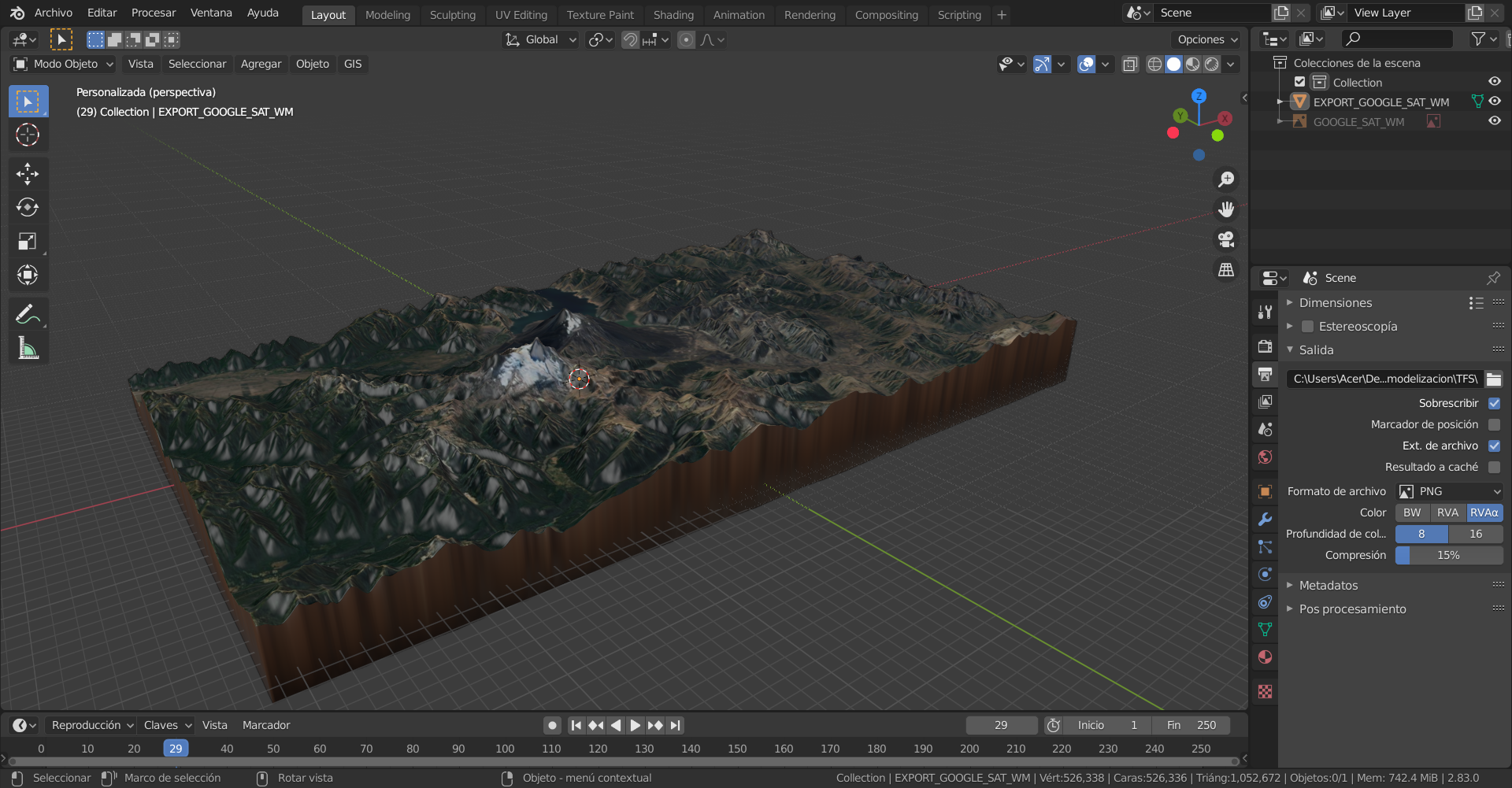Open the Modifier properties wrench tab

point(1265,520)
